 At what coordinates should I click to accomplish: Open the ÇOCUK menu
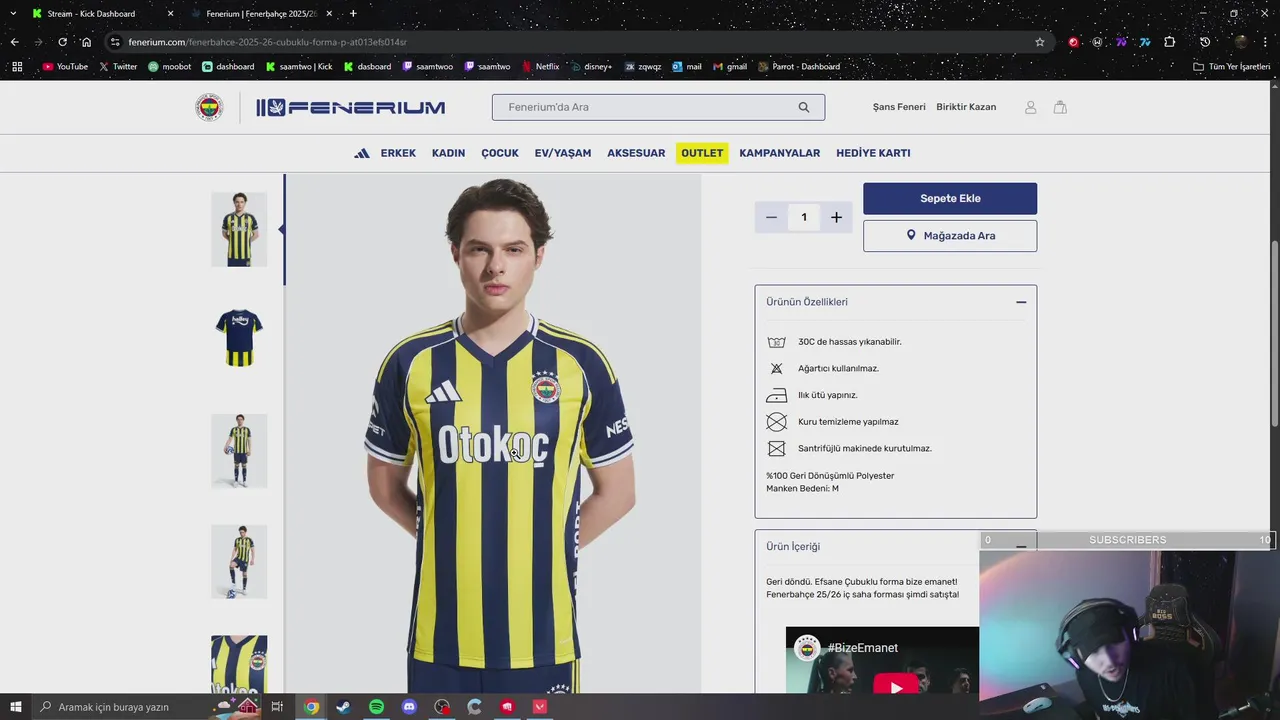(x=500, y=153)
